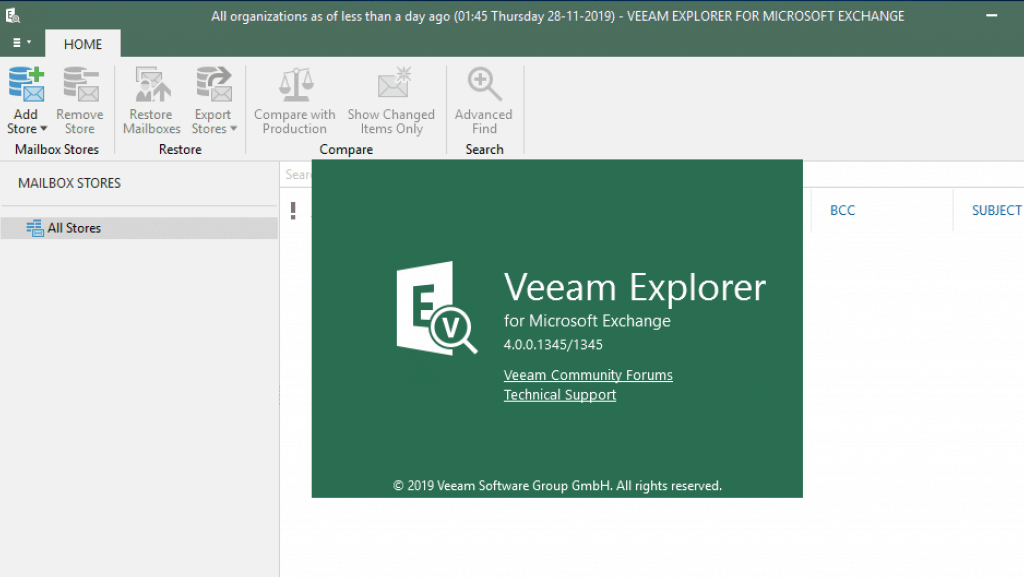Image resolution: width=1024 pixels, height=577 pixels.
Task: Switch to the HOME ribbon tab
Action: click(83, 44)
